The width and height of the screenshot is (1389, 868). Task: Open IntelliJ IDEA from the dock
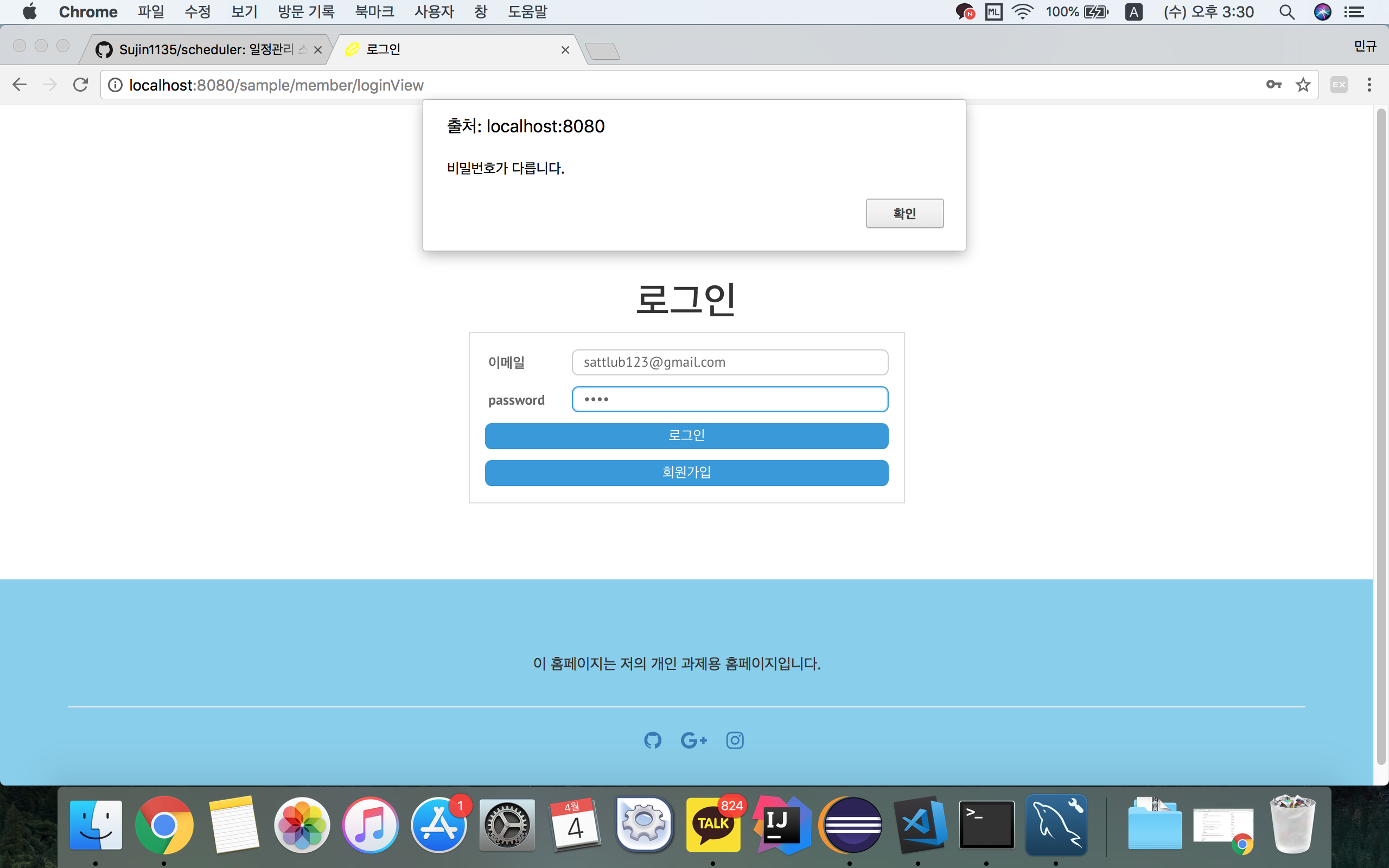coord(782,825)
